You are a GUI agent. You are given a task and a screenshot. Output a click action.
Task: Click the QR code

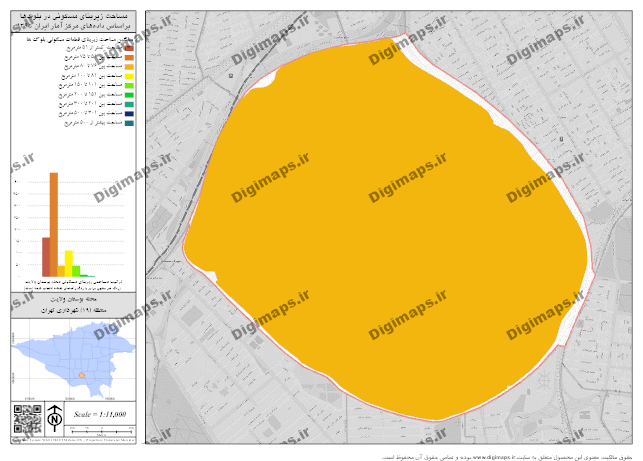pos(27,419)
